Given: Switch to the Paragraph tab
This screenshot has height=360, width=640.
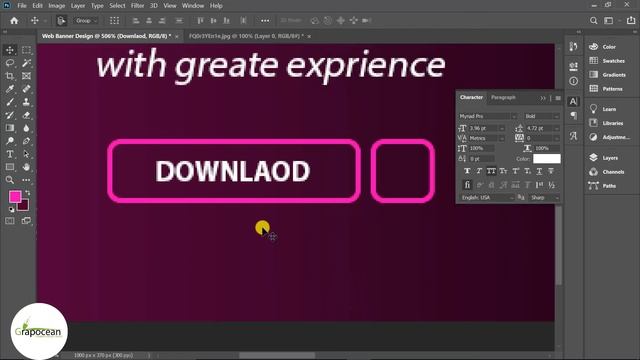Looking at the screenshot, I should (x=503, y=98).
